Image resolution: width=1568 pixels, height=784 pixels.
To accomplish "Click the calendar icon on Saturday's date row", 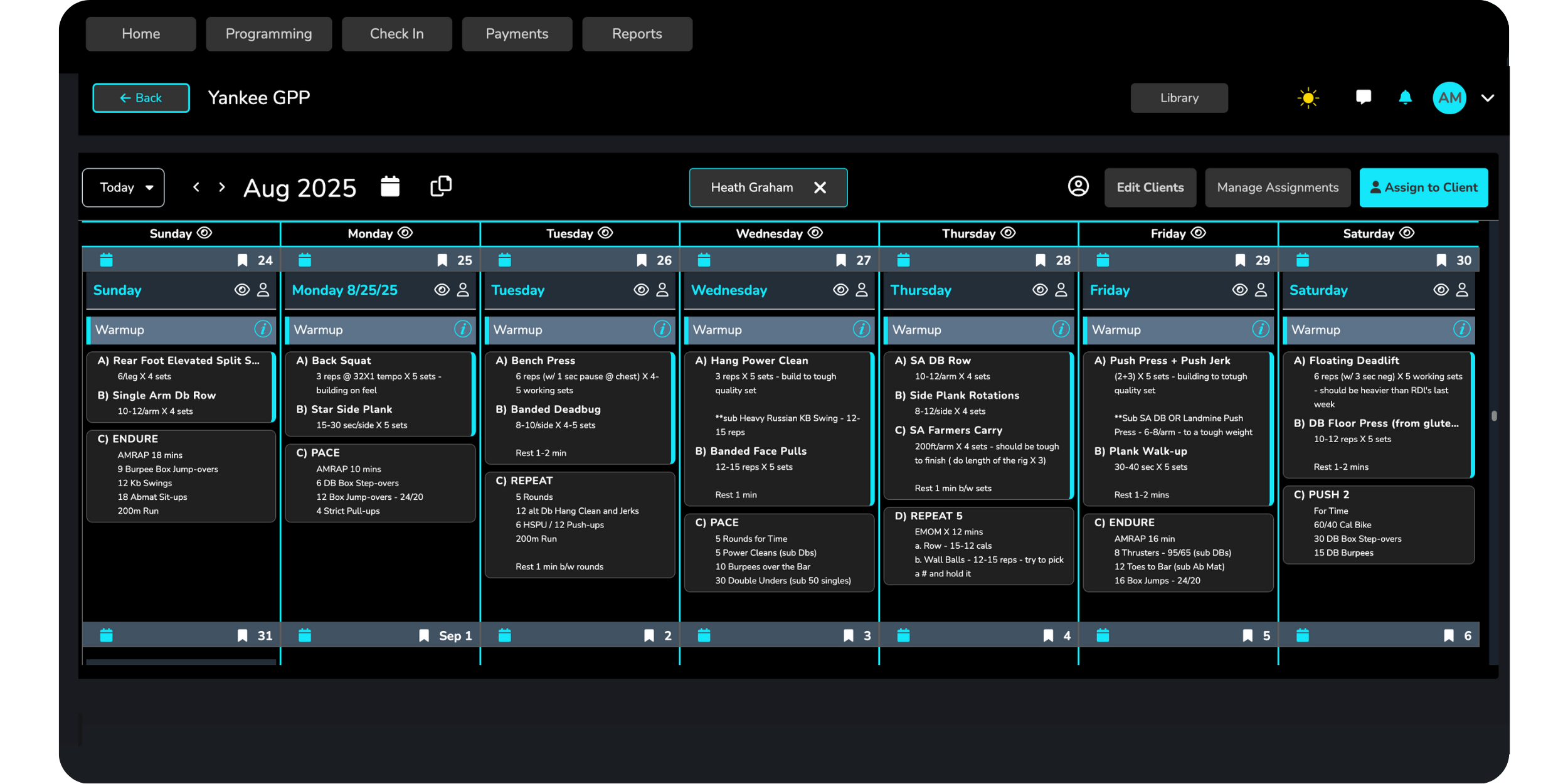I will (x=1303, y=260).
